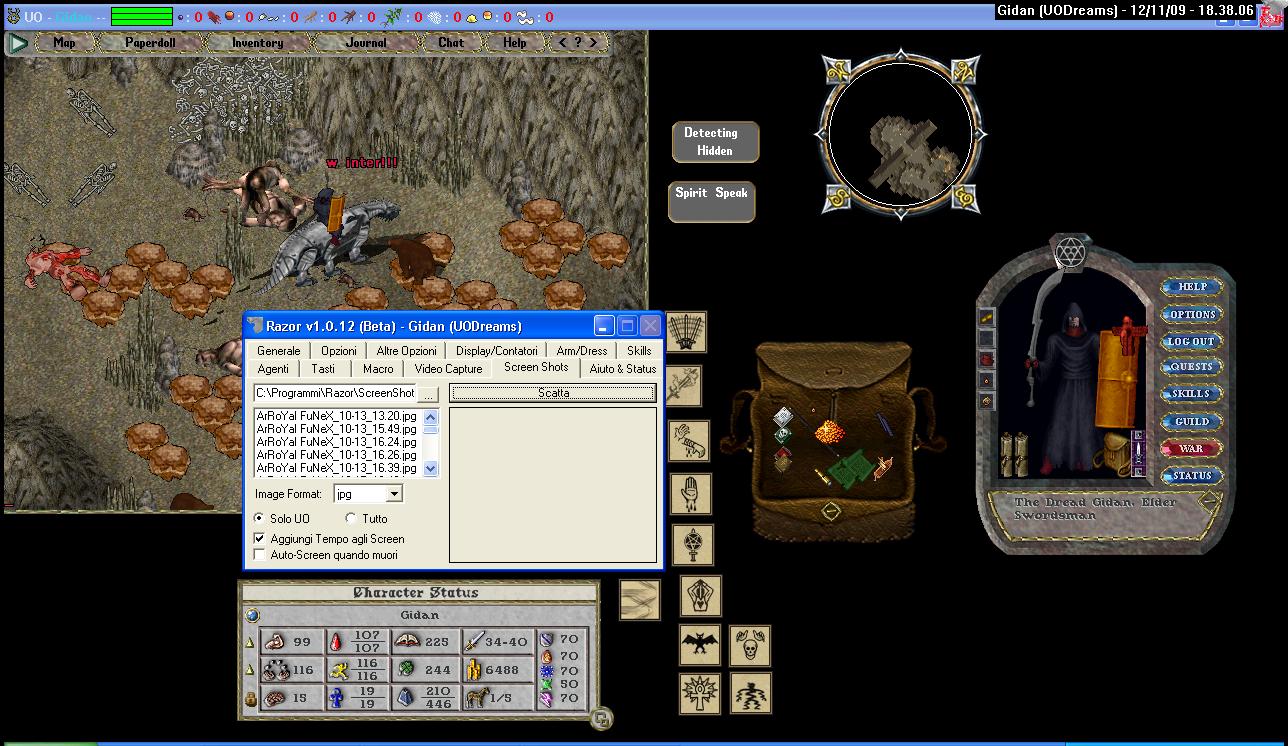Click the skull with hands spell icon

click(750, 645)
